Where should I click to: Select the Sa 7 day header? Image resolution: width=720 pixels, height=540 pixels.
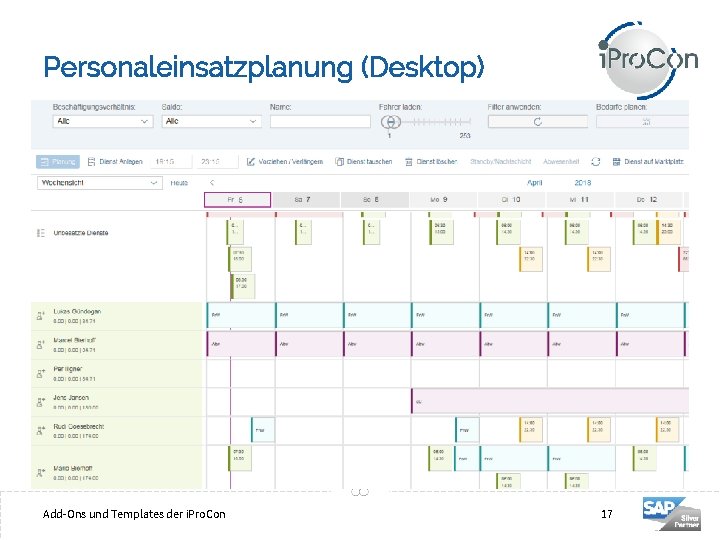(306, 200)
